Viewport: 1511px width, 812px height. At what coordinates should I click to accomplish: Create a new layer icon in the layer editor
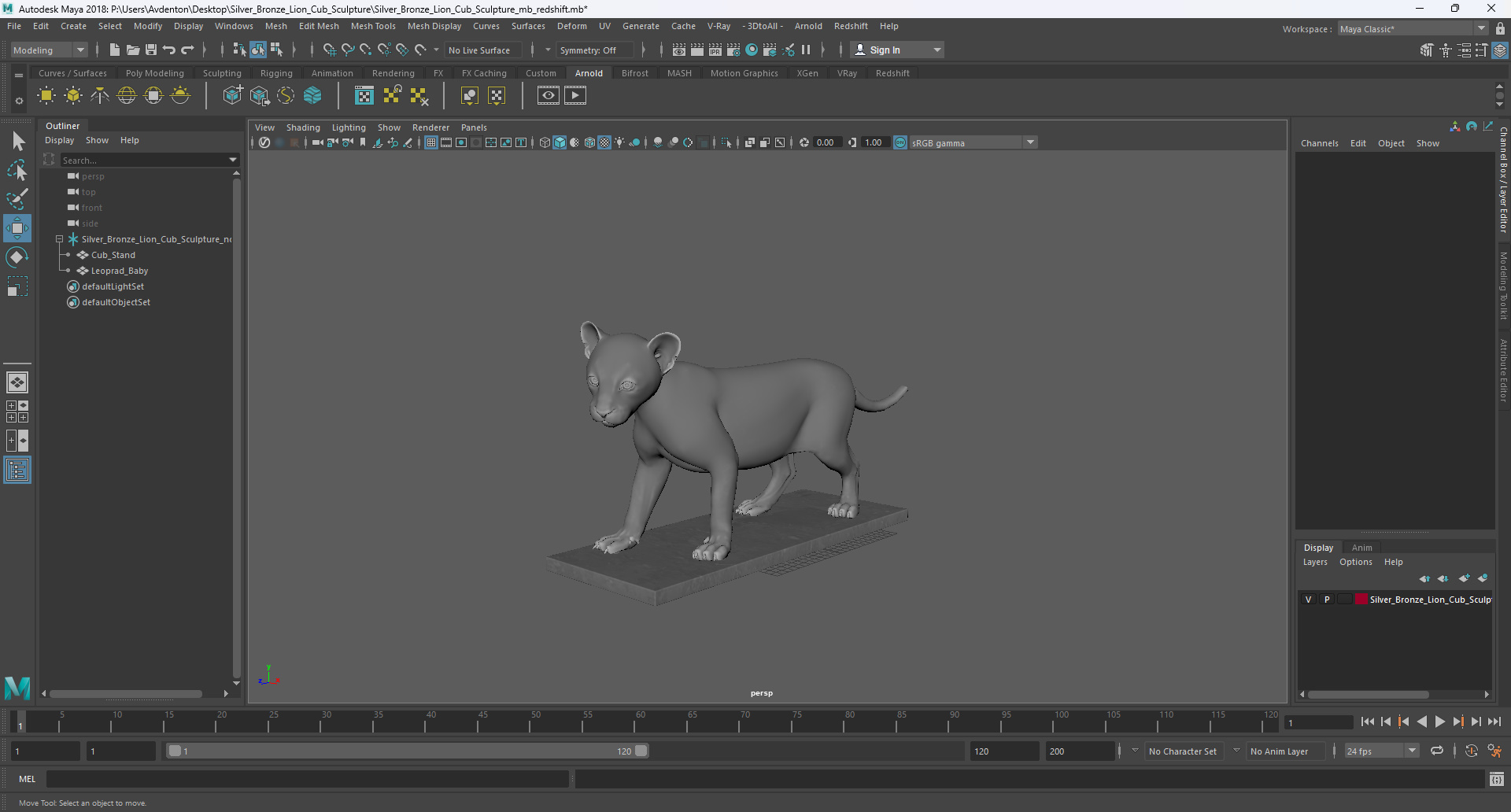[x=1464, y=578]
